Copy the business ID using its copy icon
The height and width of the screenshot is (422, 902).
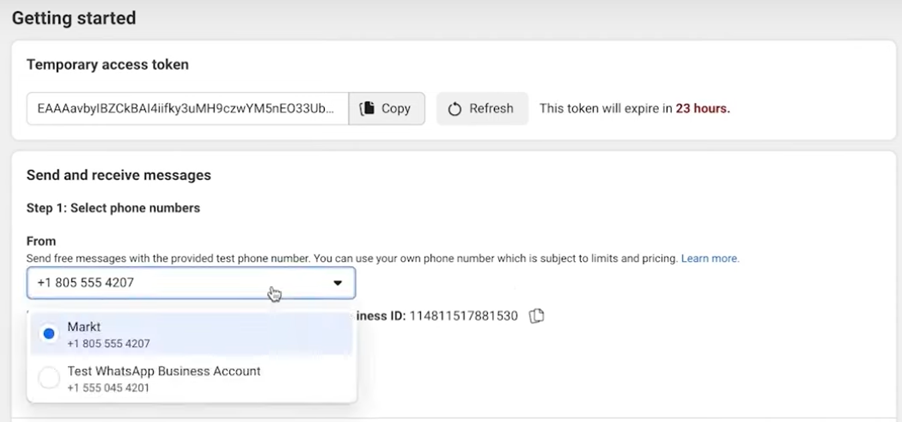pyautogui.click(x=537, y=316)
